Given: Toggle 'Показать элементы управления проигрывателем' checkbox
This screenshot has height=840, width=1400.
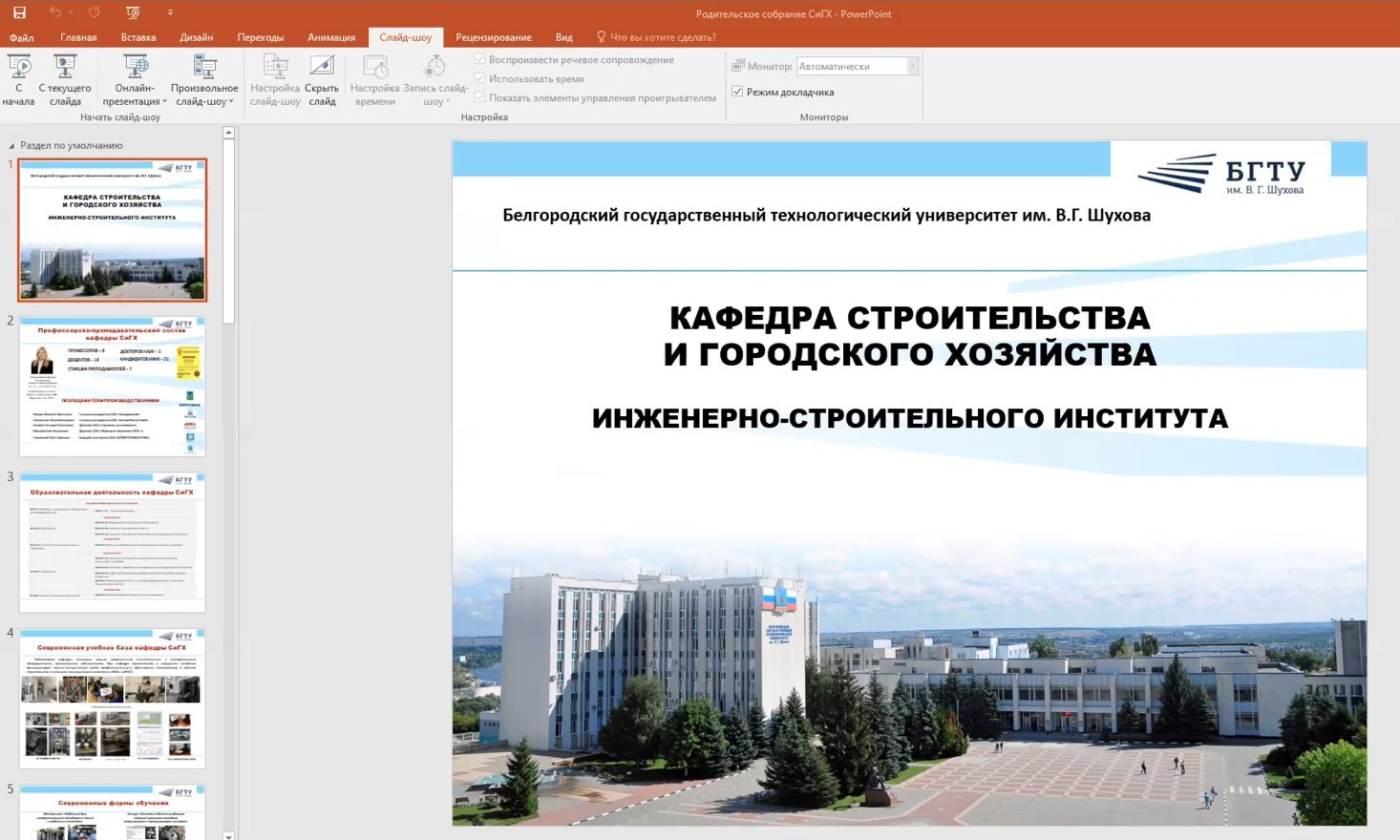Looking at the screenshot, I should (x=480, y=97).
